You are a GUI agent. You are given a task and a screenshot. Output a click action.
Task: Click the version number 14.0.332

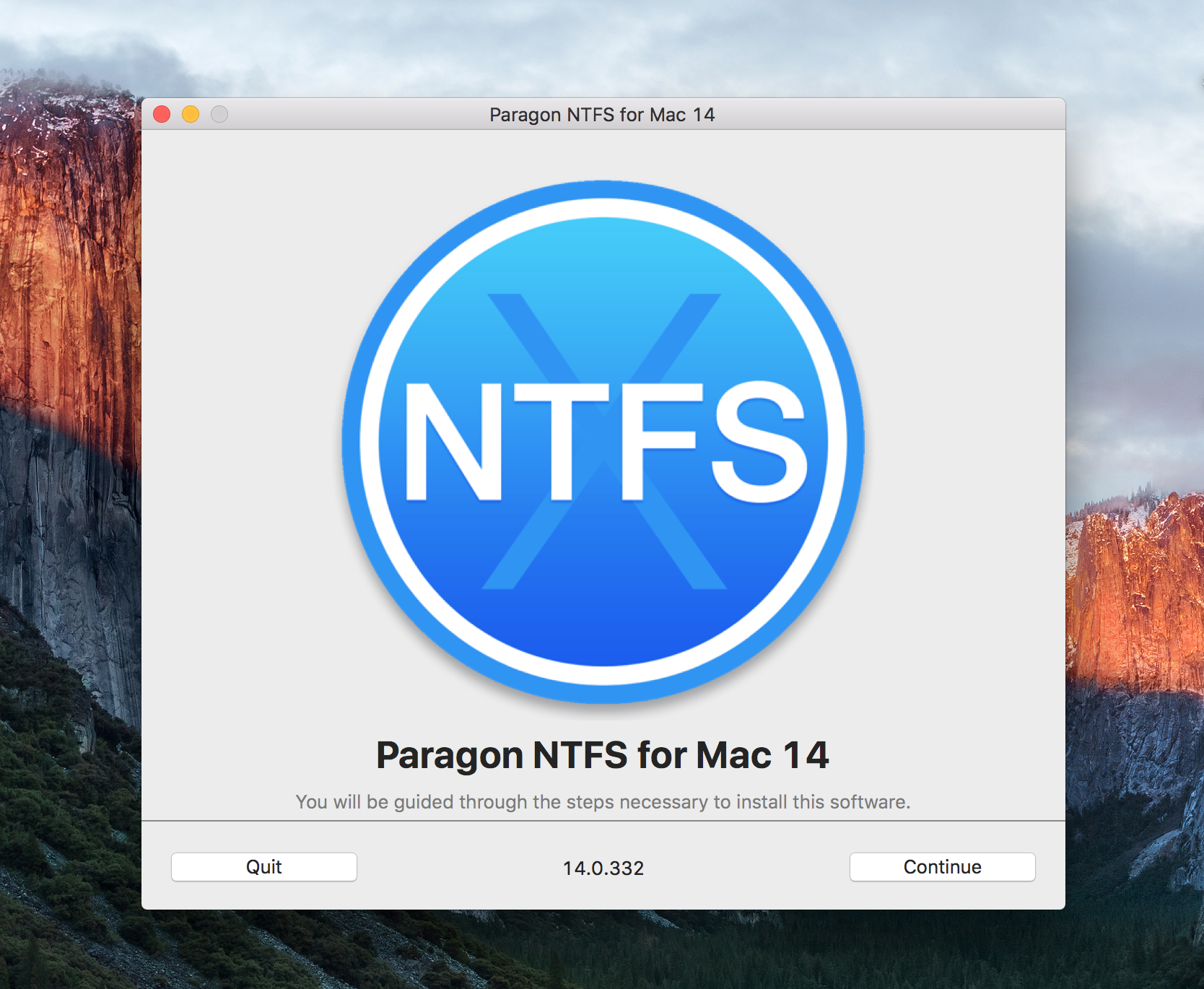point(603,868)
